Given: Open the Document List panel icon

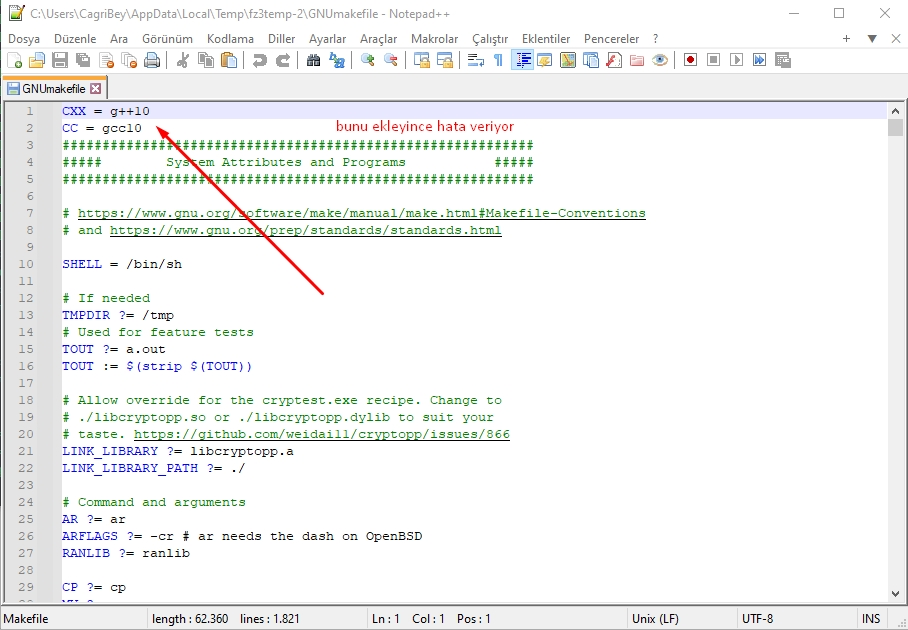Looking at the screenshot, I should (591, 60).
